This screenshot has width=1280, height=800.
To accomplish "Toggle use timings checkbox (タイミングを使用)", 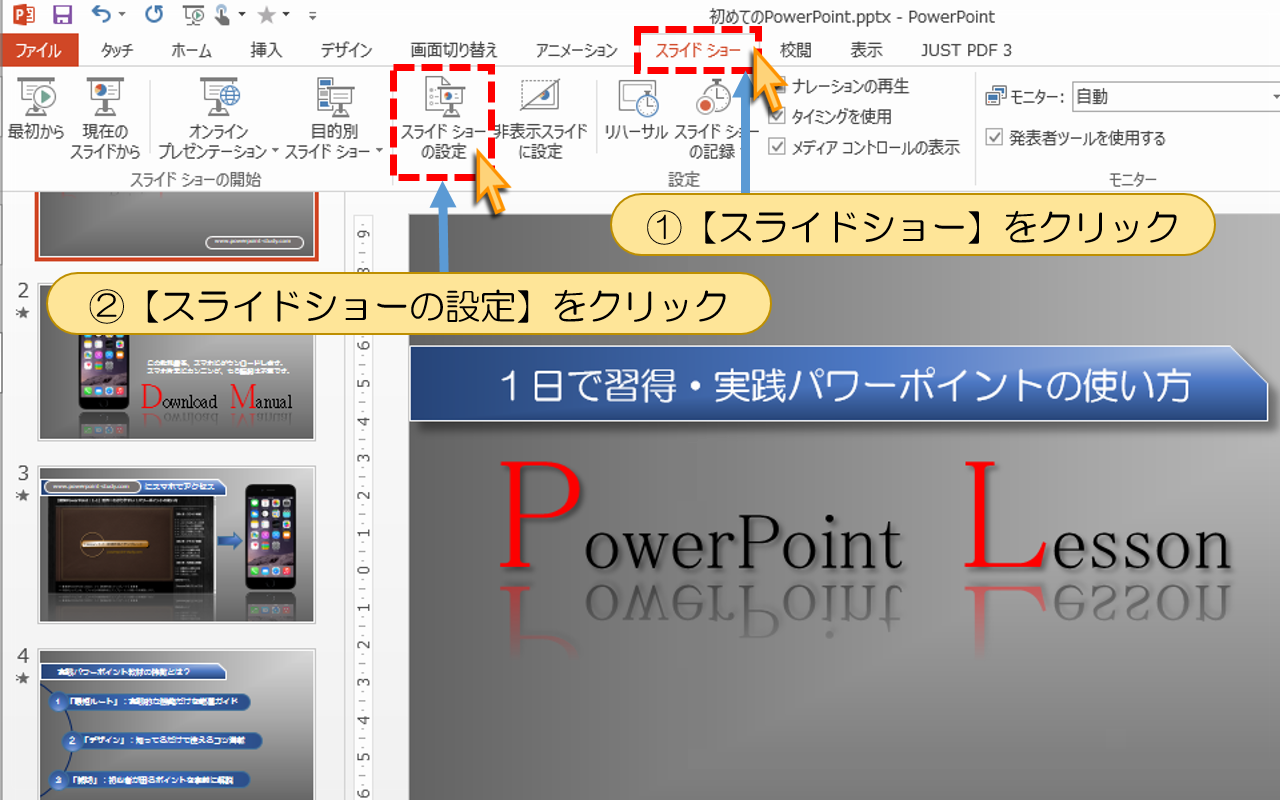I will (x=777, y=117).
